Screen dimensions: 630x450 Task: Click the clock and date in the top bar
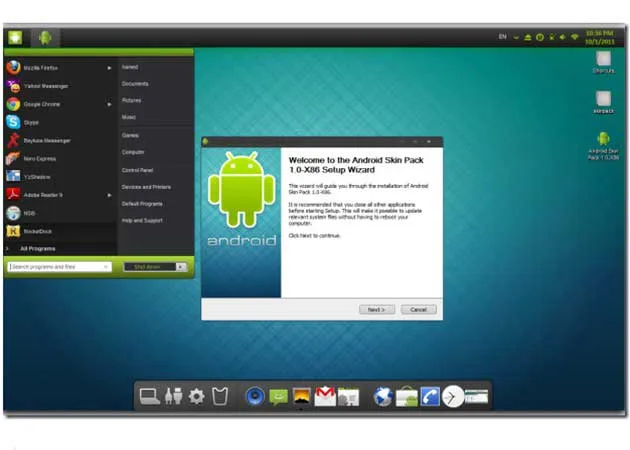(x=600, y=37)
